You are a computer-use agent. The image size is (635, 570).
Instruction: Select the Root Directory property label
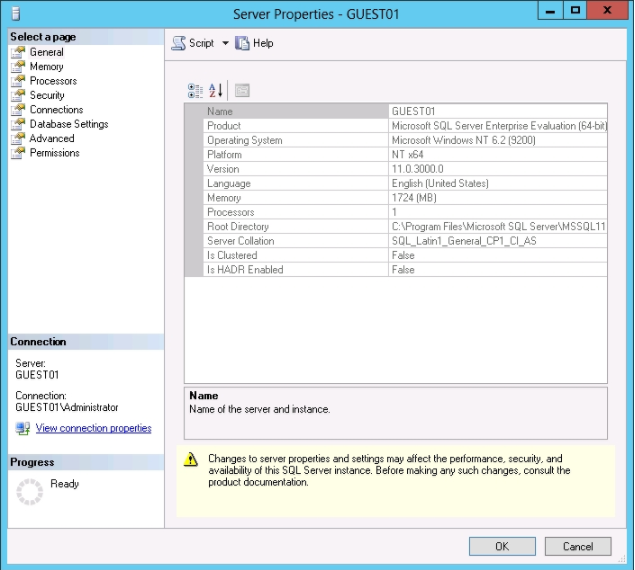coord(238,226)
